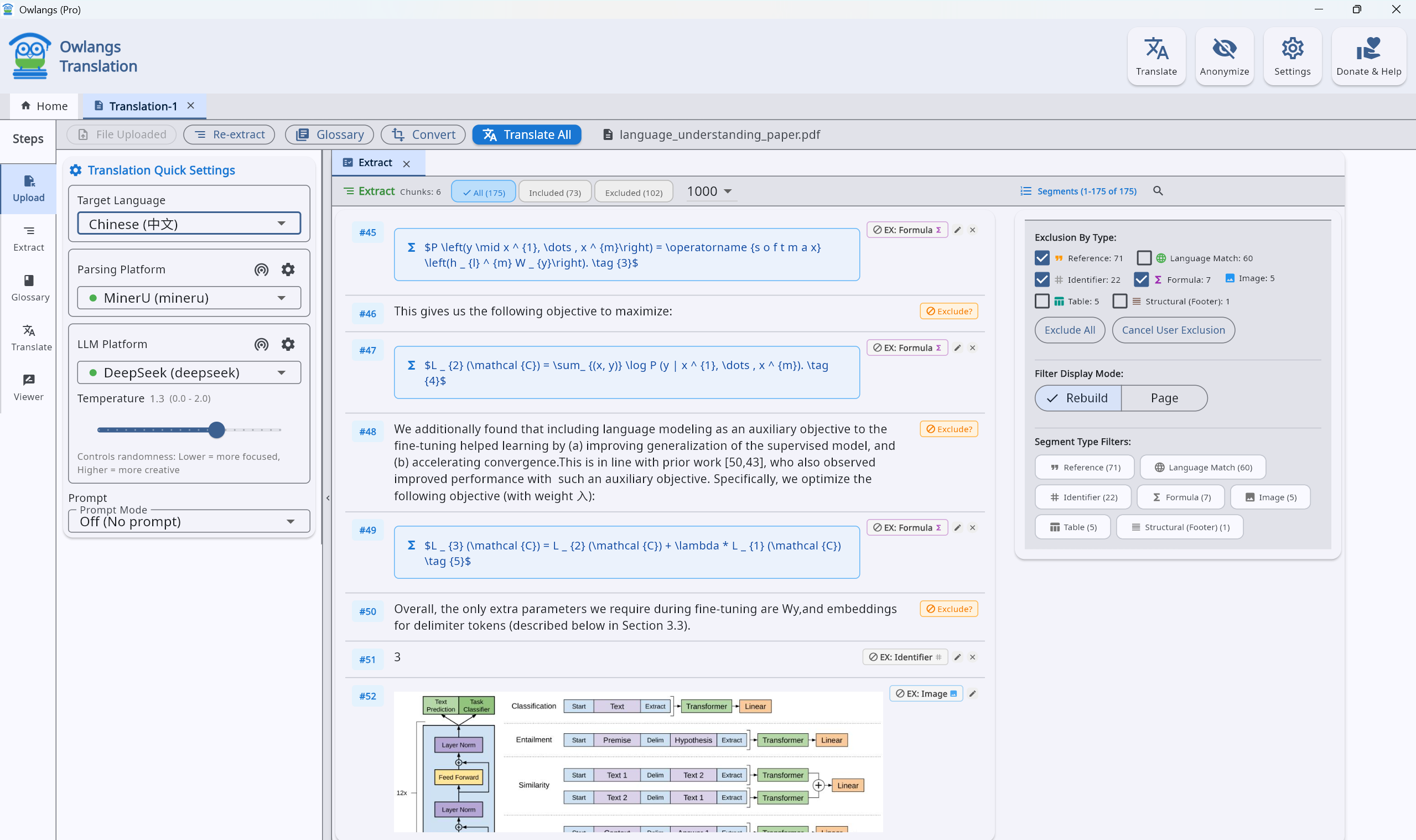Open the Viewer step in sidebar
The width and height of the screenshot is (1416, 840).
28,387
